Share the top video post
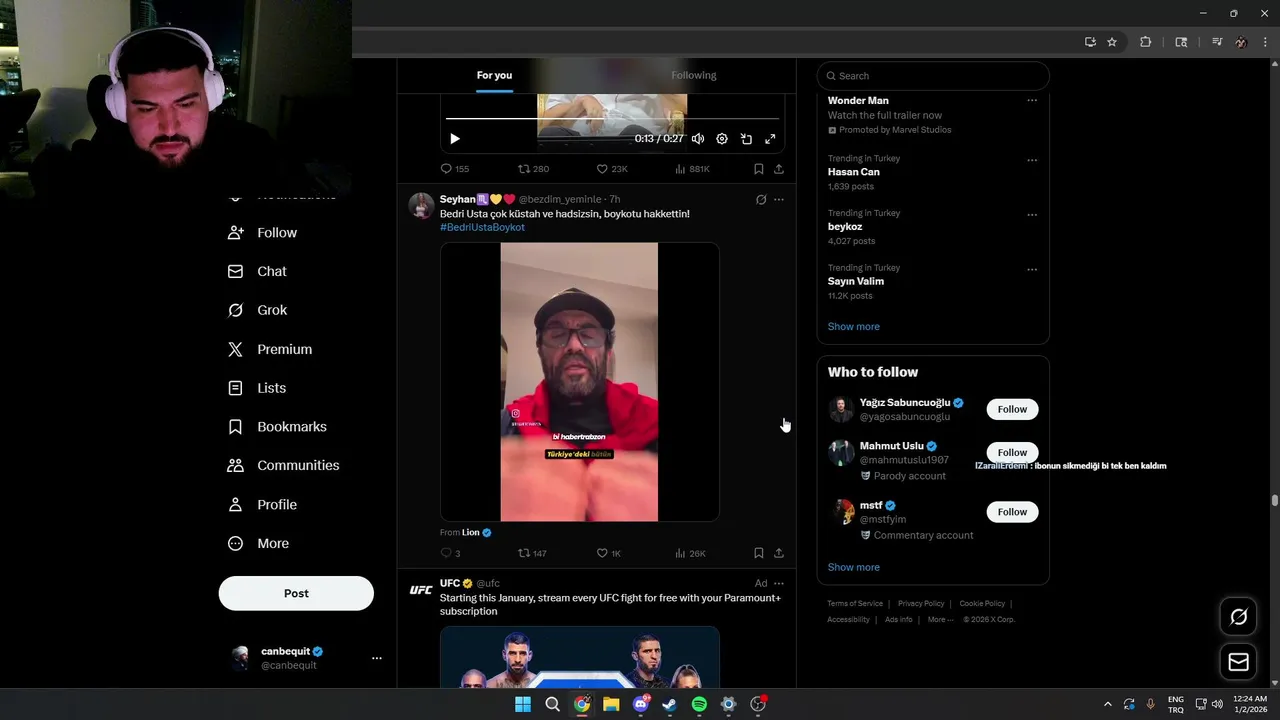Viewport: 1280px width, 720px height. point(779,169)
